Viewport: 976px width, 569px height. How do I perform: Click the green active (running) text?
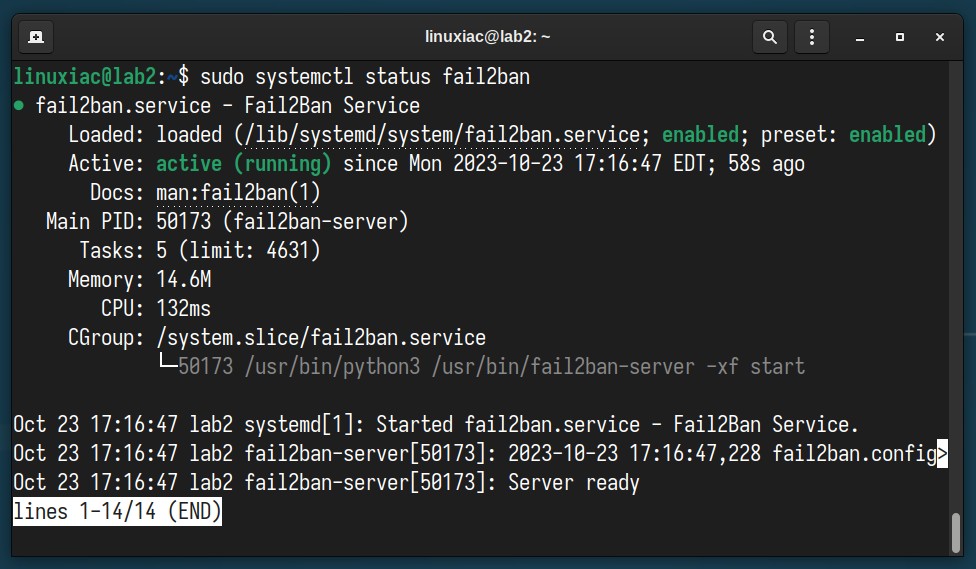[x=243, y=164]
